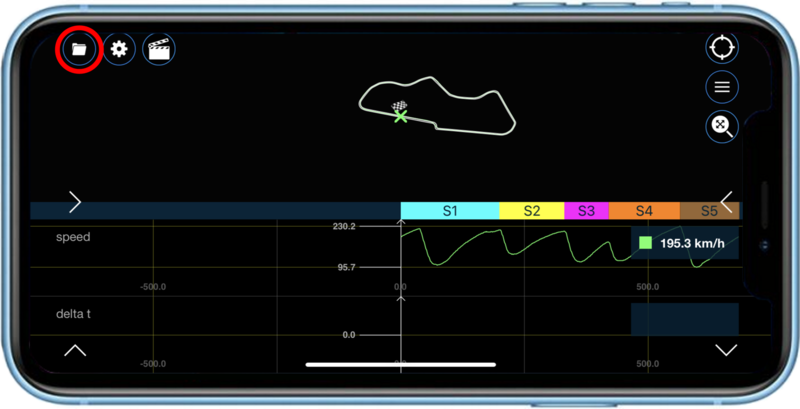Tap the crosshair target icon
800x409 pixels.
coord(722,47)
